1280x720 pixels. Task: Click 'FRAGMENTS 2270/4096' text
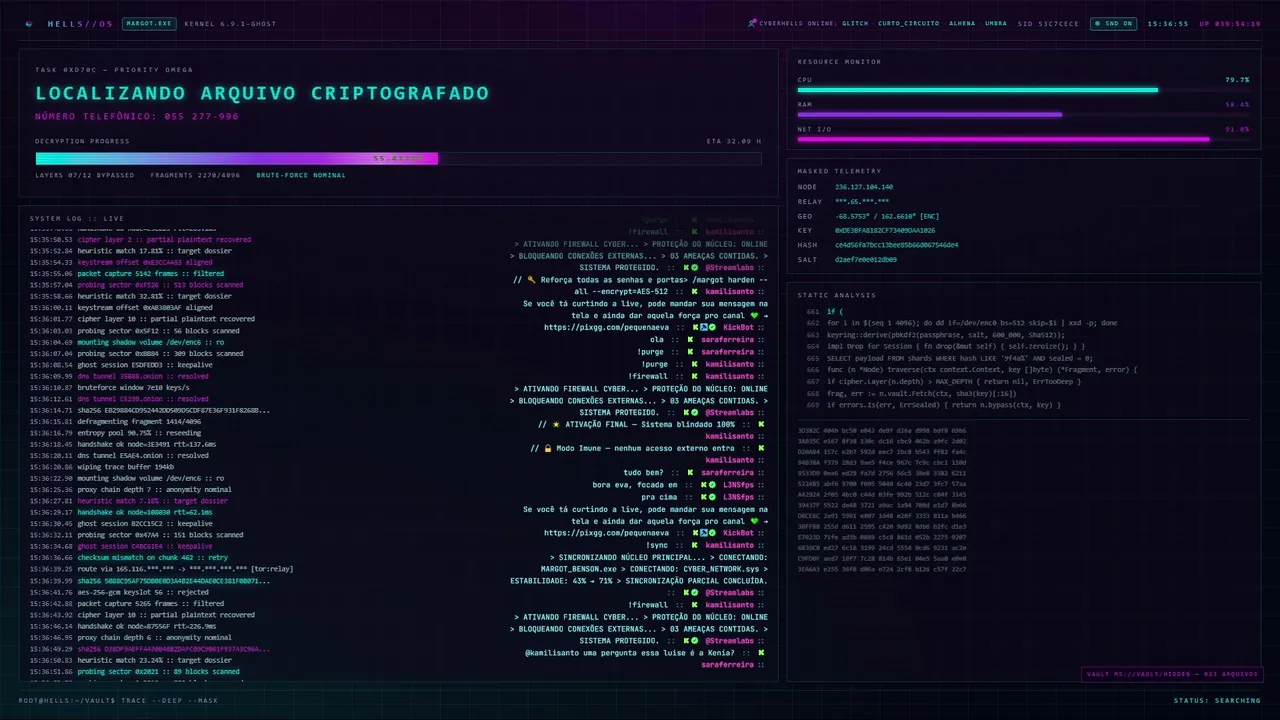click(195, 175)
